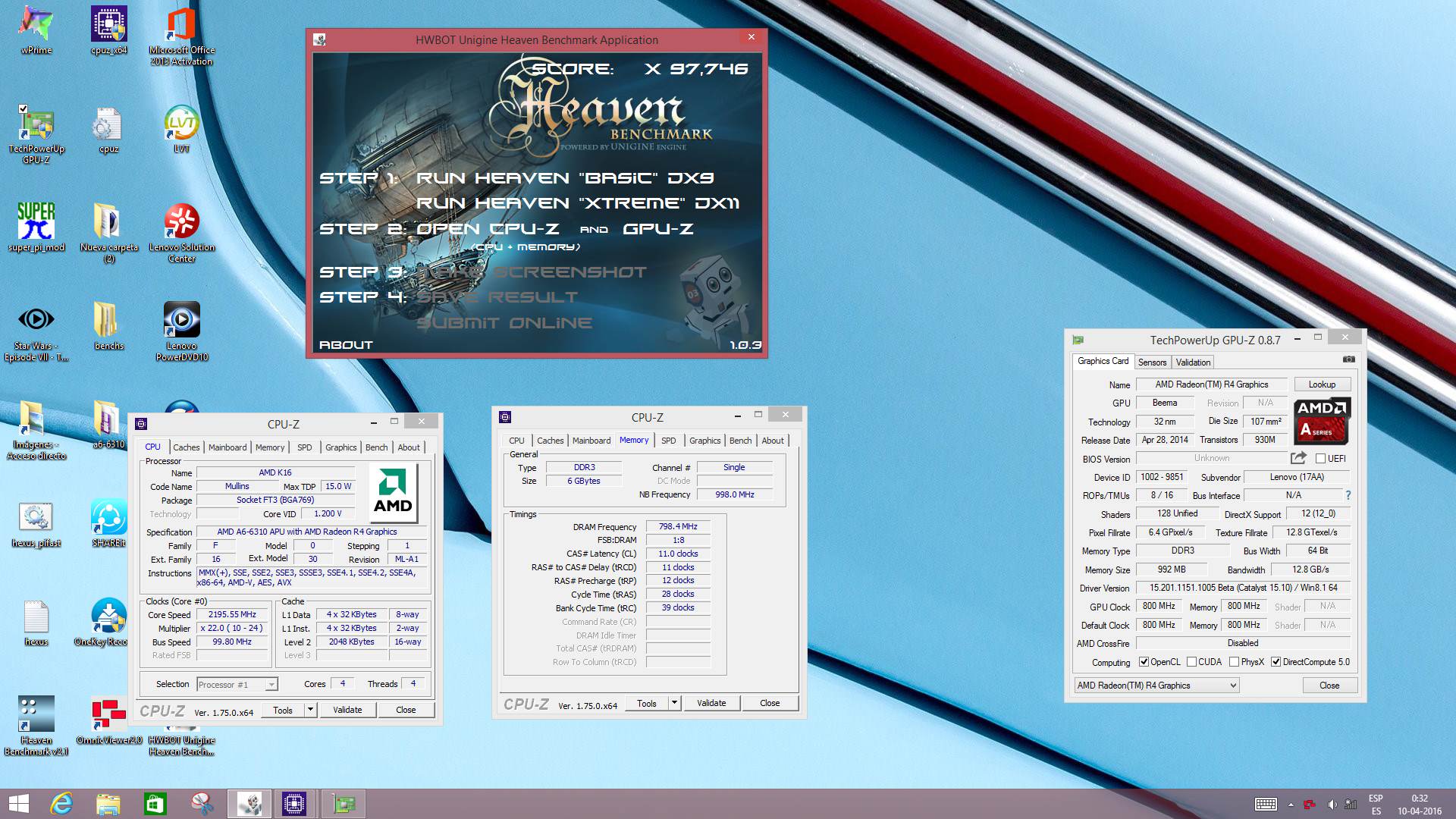Image resolution: width=1456 pixels, height=819 pixels.
Task: Open the cpuz_x64 desktop shortcut
Action: point(108,30)
